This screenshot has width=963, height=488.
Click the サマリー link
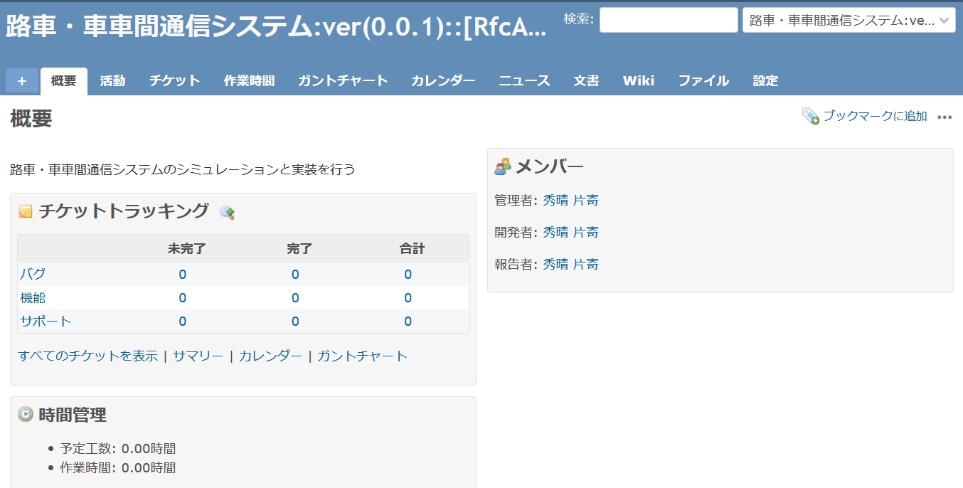pos(198,356)
